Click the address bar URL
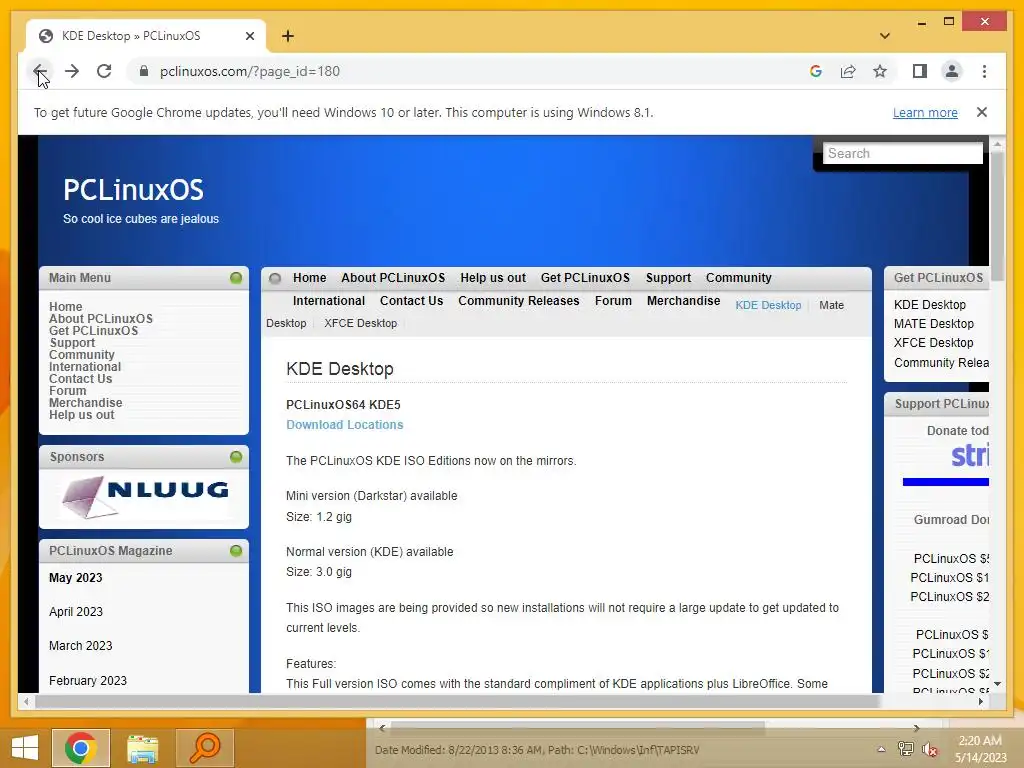 click(249, 71)
